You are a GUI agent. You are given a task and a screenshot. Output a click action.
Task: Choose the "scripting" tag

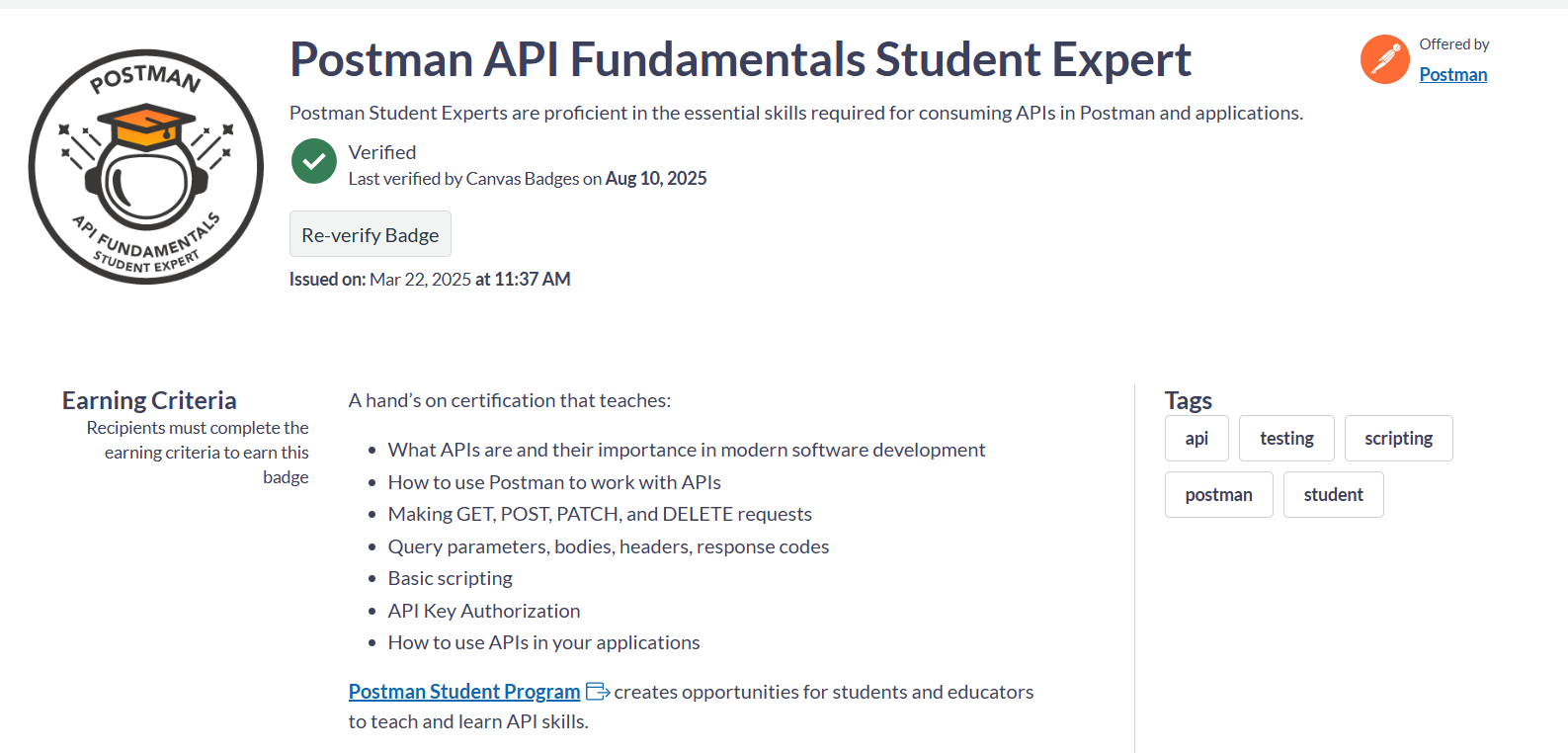[1398, 439]
